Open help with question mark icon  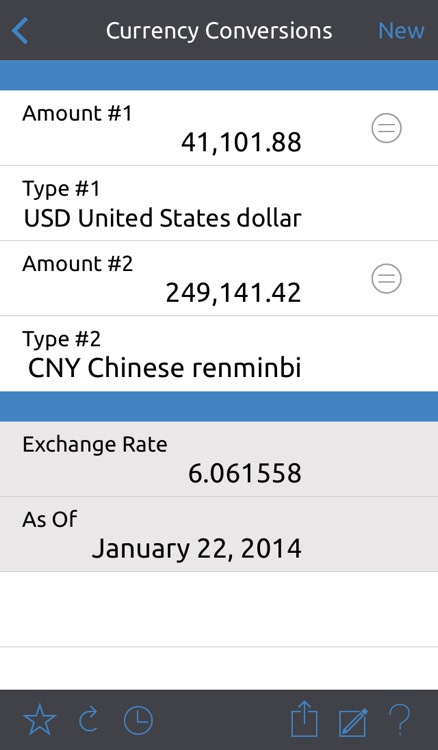pyautogui.click(x=399, y=719)
